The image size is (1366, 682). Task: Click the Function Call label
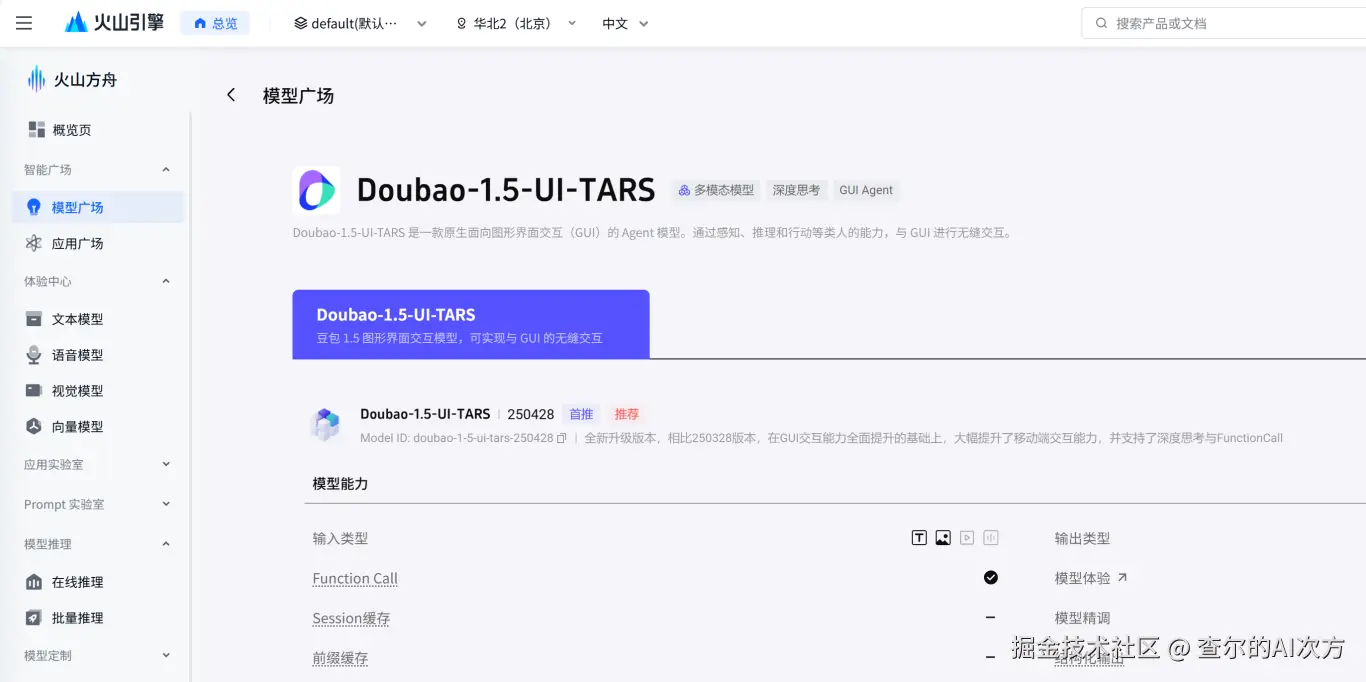pos(355,578)
